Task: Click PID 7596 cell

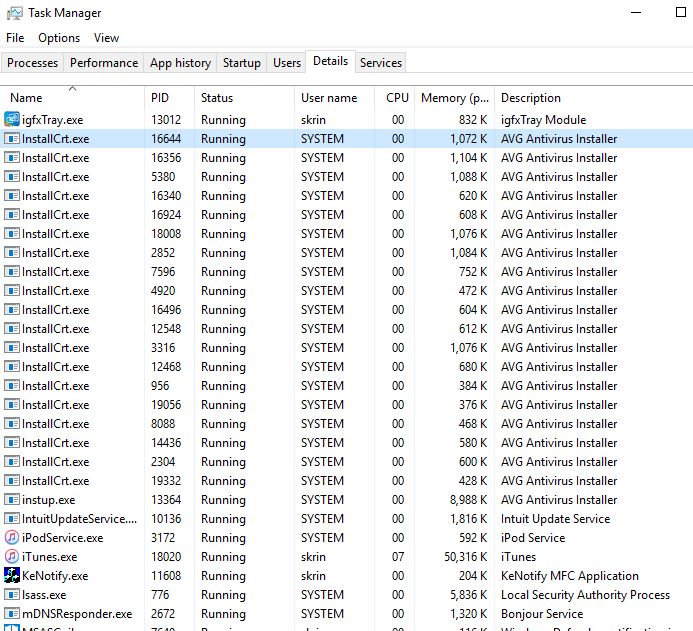Action: (163, 272)
